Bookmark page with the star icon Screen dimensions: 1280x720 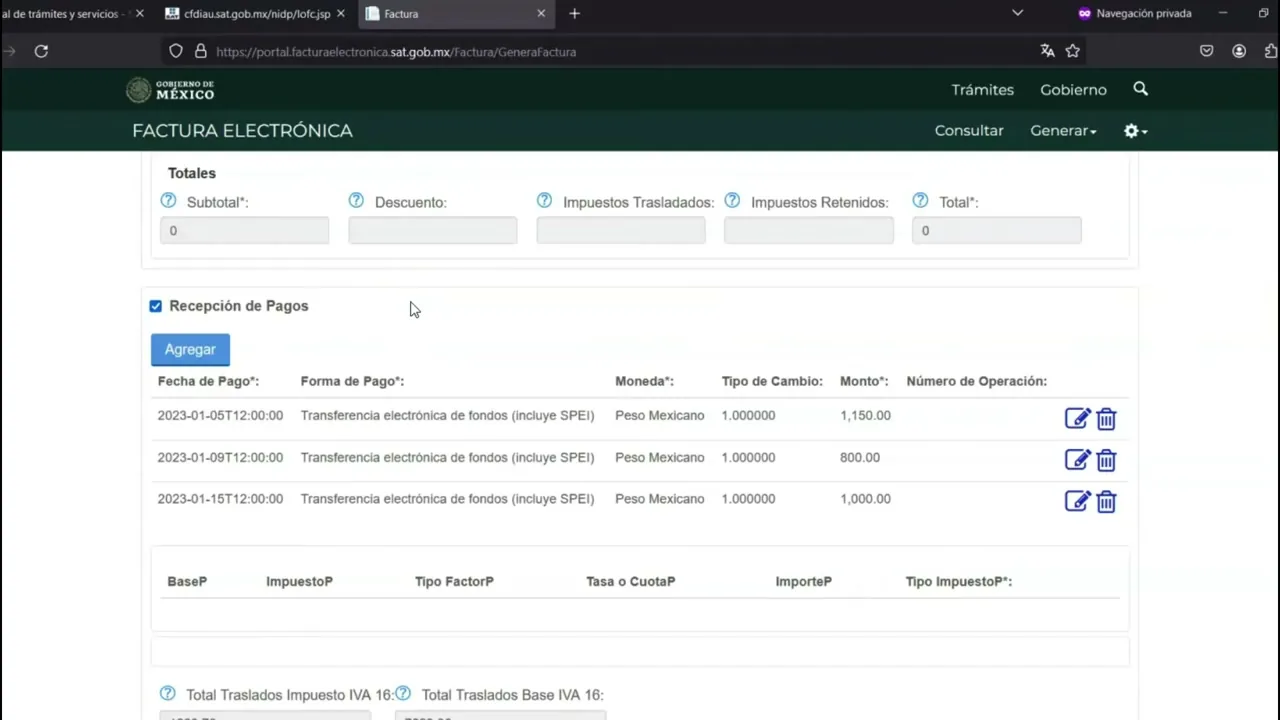point(1073,51)
